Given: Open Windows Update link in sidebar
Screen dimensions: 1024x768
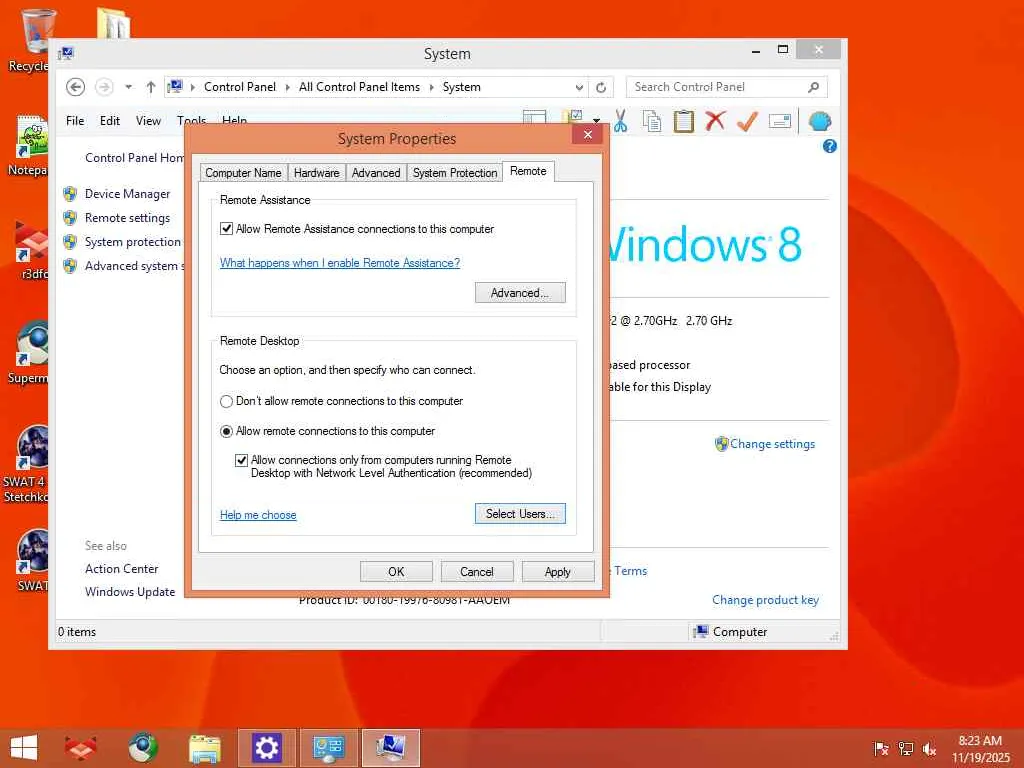Looking at the screenshot, I should 130,592.
